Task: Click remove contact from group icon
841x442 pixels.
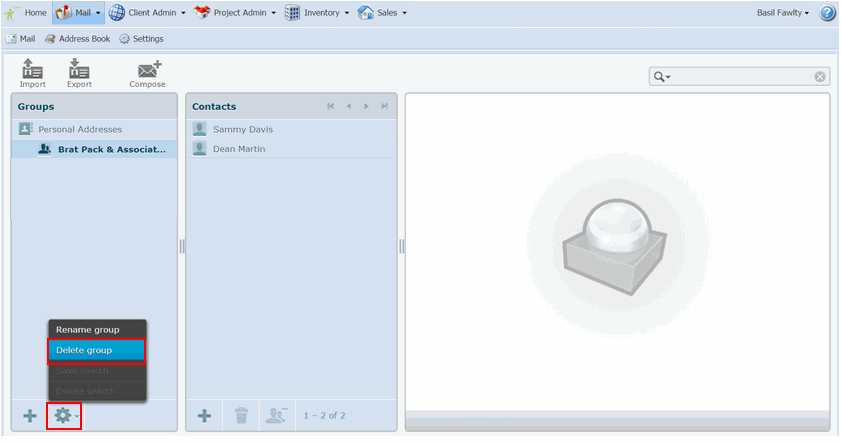Action: 274,416
